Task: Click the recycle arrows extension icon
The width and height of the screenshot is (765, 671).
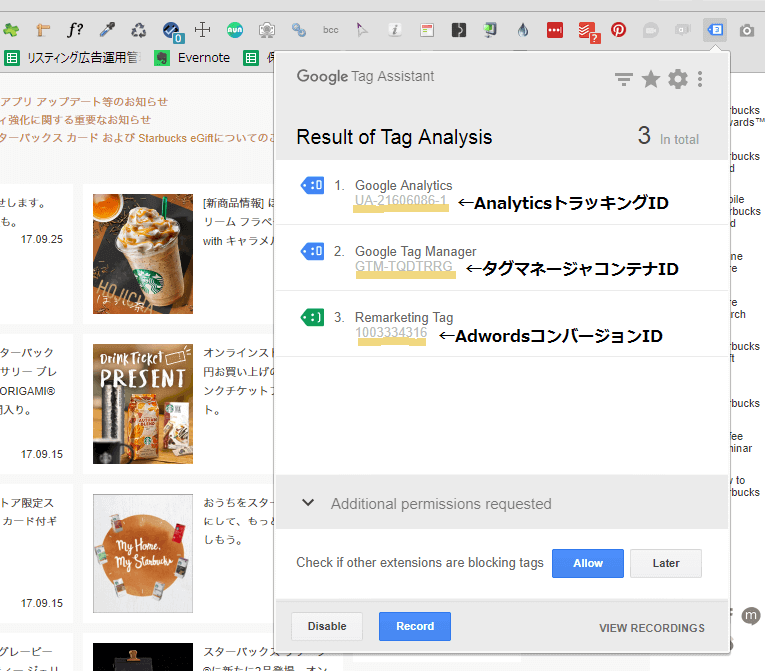Action: [x=139, y=30]
